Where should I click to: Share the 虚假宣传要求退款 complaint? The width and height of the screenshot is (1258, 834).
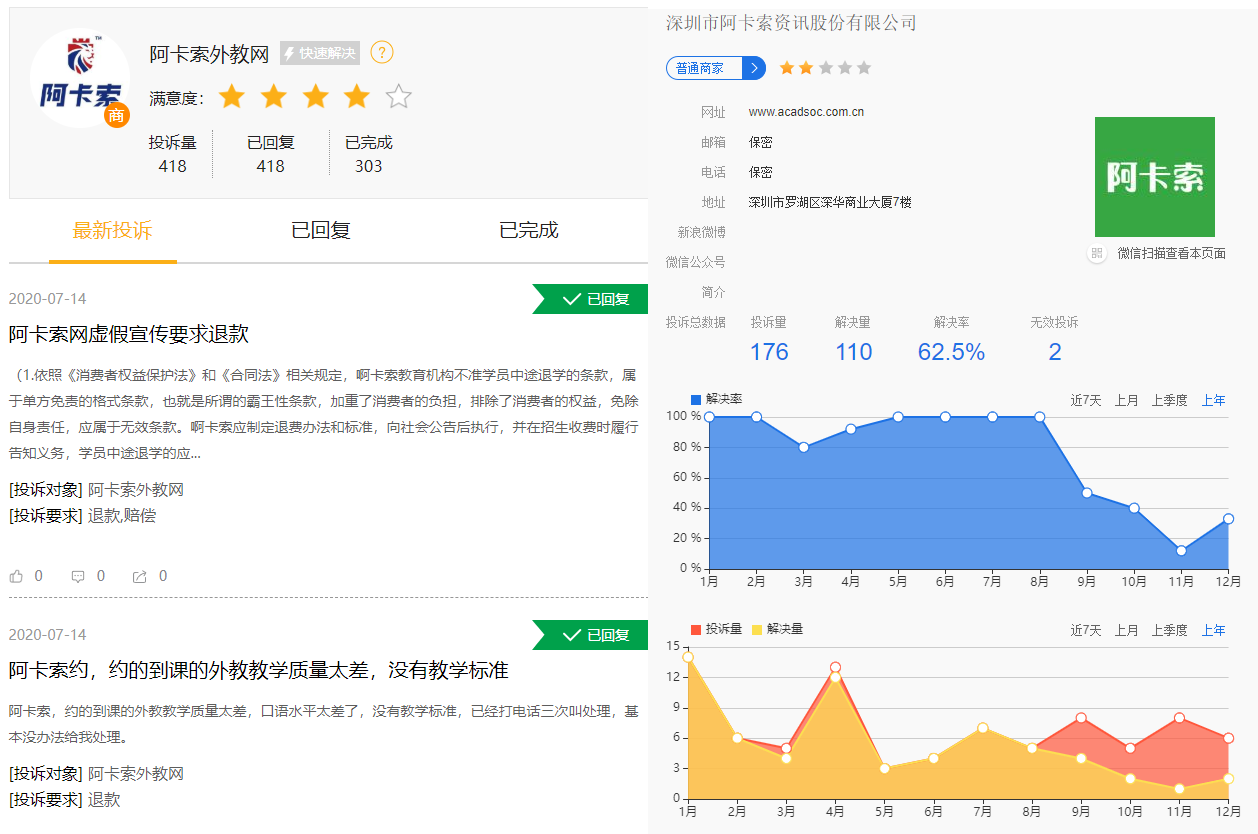(140, 576)
